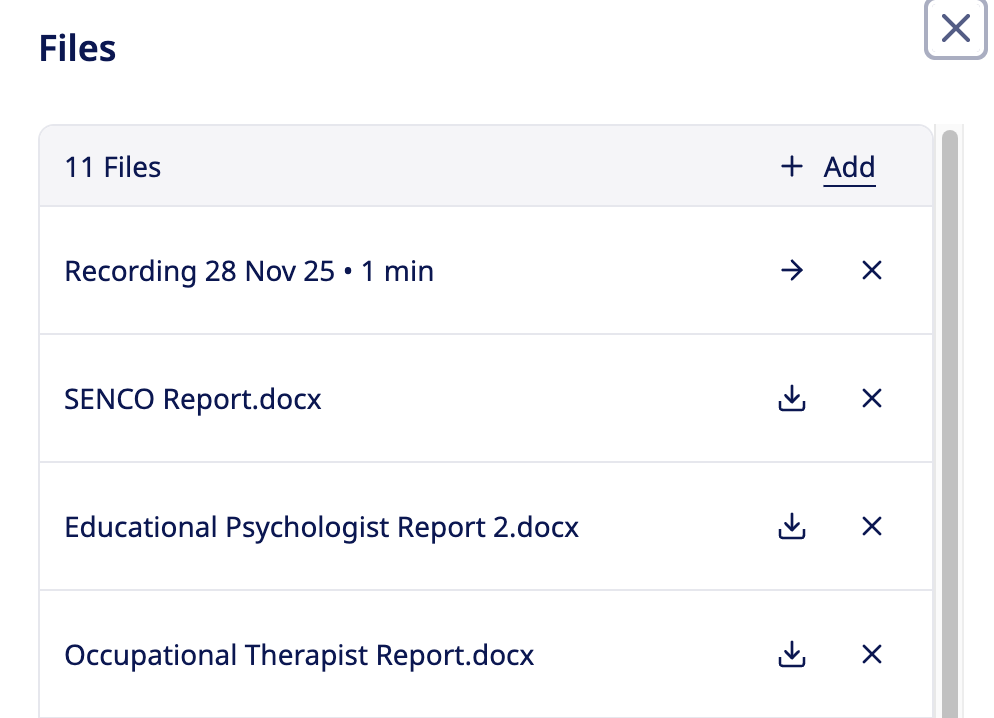Remove Educational Psychologist Report 2.docx

(872, 526)
